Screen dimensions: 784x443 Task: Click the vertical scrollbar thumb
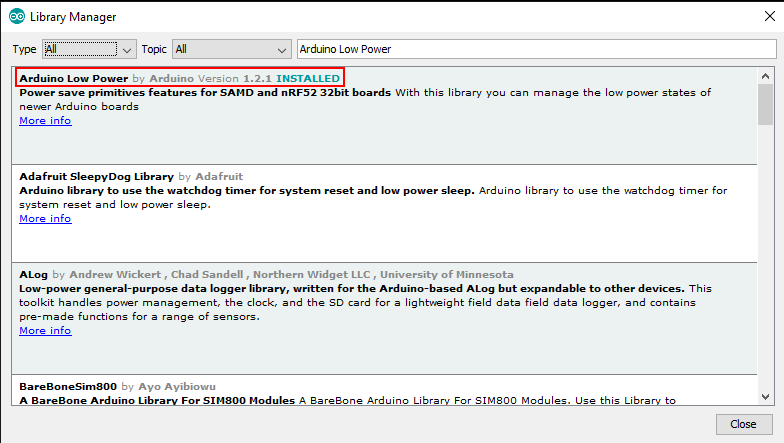(x=765, y=104)
